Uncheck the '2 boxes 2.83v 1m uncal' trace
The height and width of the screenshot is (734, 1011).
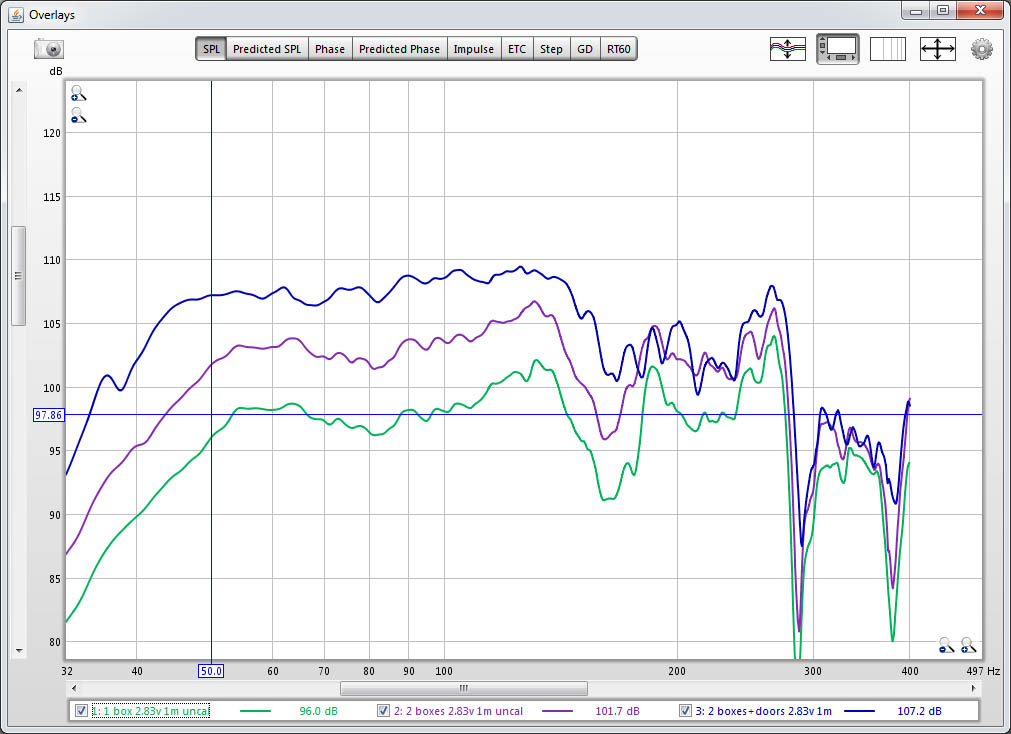tap(383, 711)
